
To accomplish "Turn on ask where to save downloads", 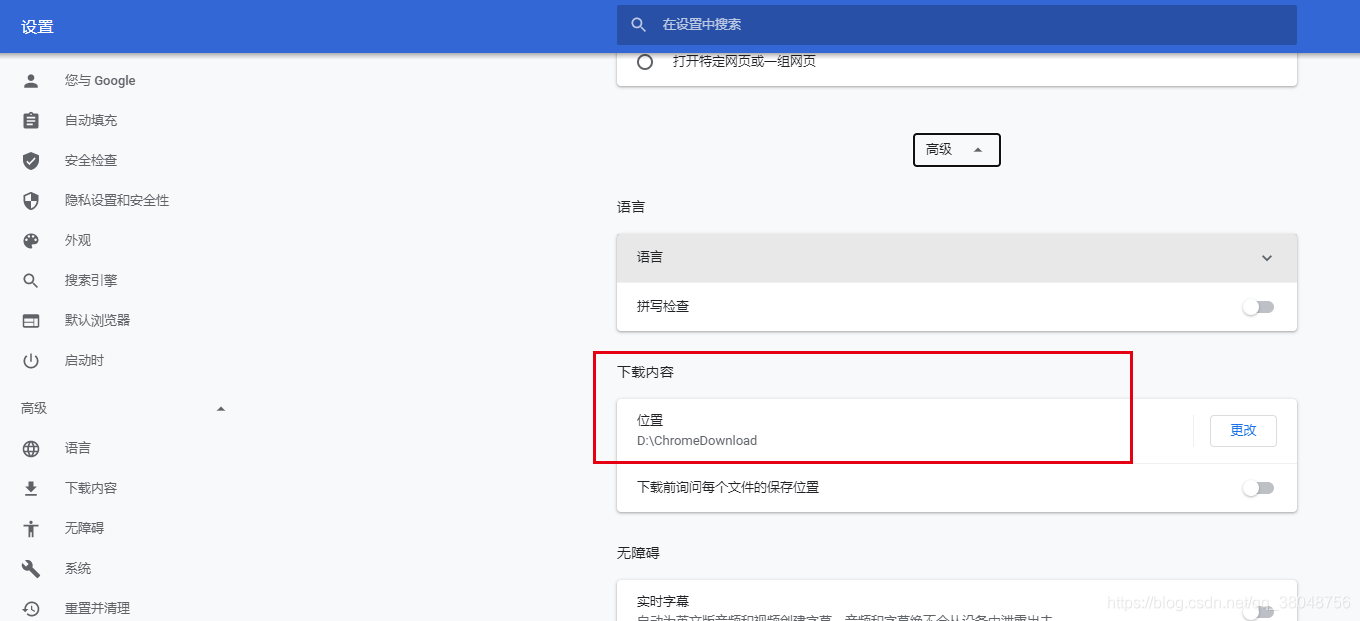I will pyautogui.click(x=1259, y=487).
